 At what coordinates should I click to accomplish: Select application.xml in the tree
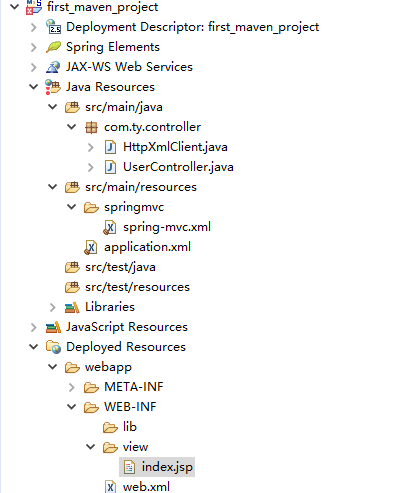tap(147, 247)
